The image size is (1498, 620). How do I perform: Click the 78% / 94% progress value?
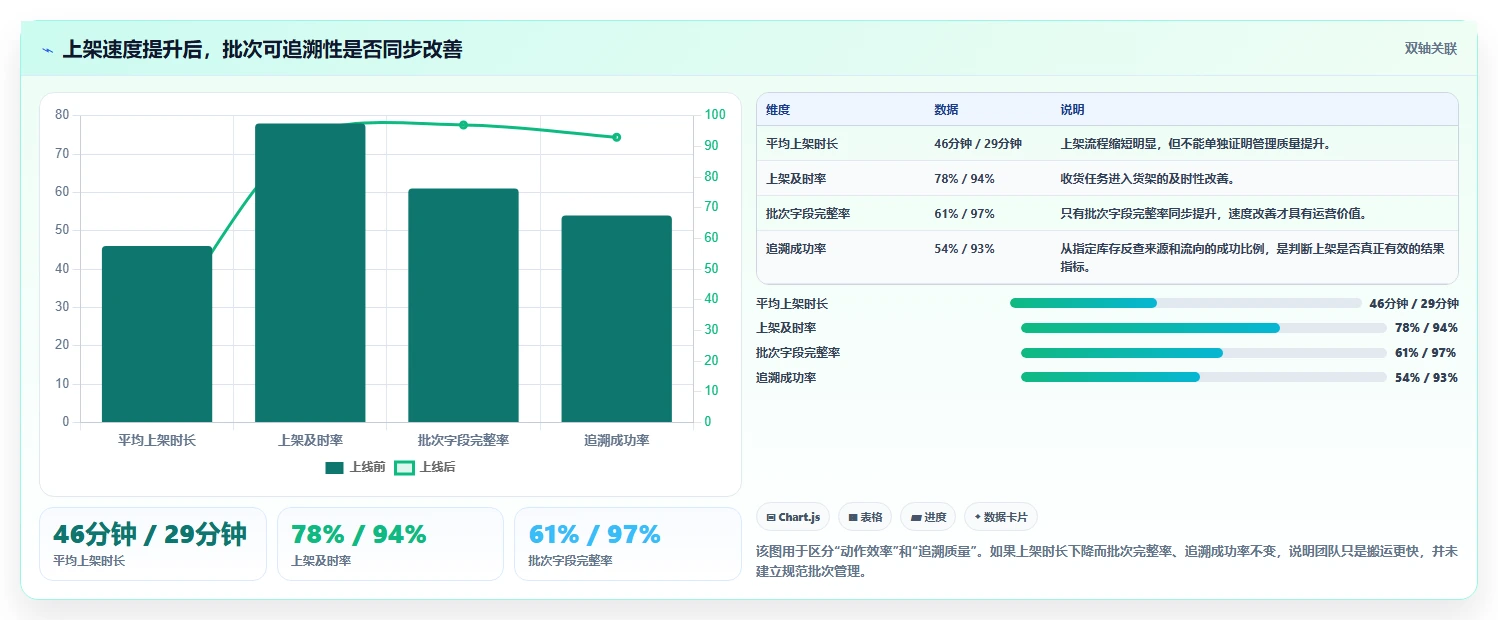point(1426,328)
